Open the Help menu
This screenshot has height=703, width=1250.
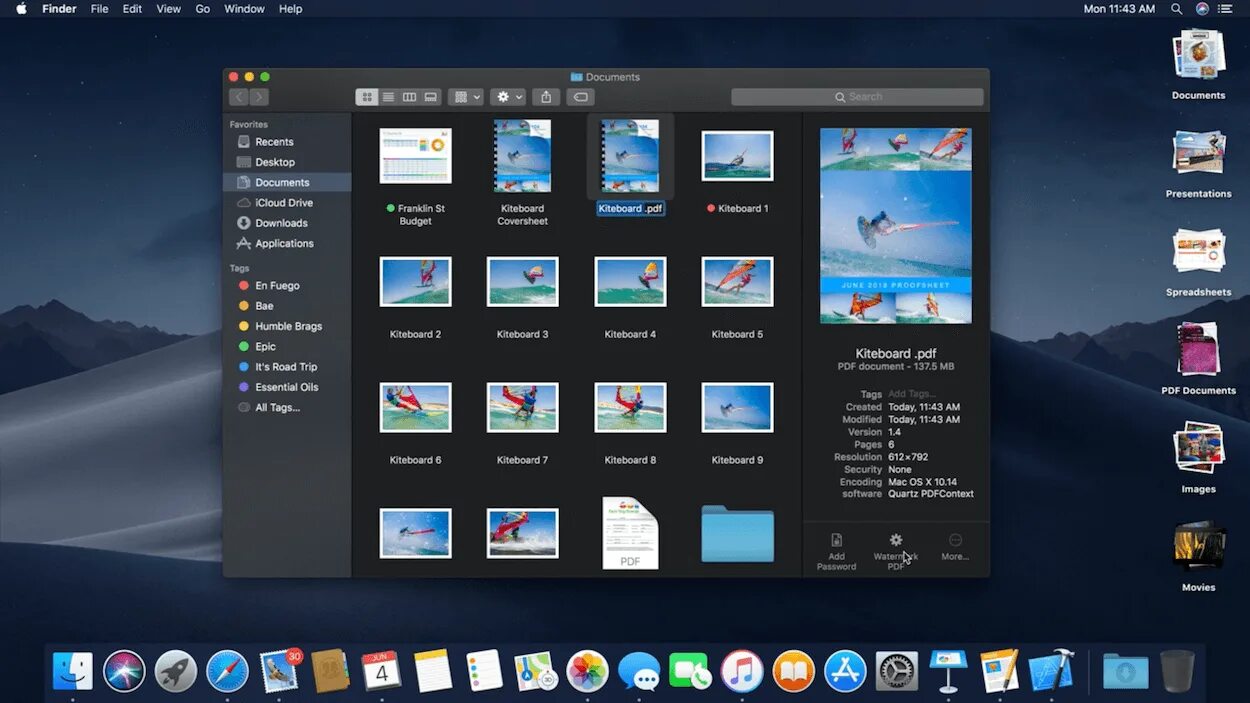point(290,9)
